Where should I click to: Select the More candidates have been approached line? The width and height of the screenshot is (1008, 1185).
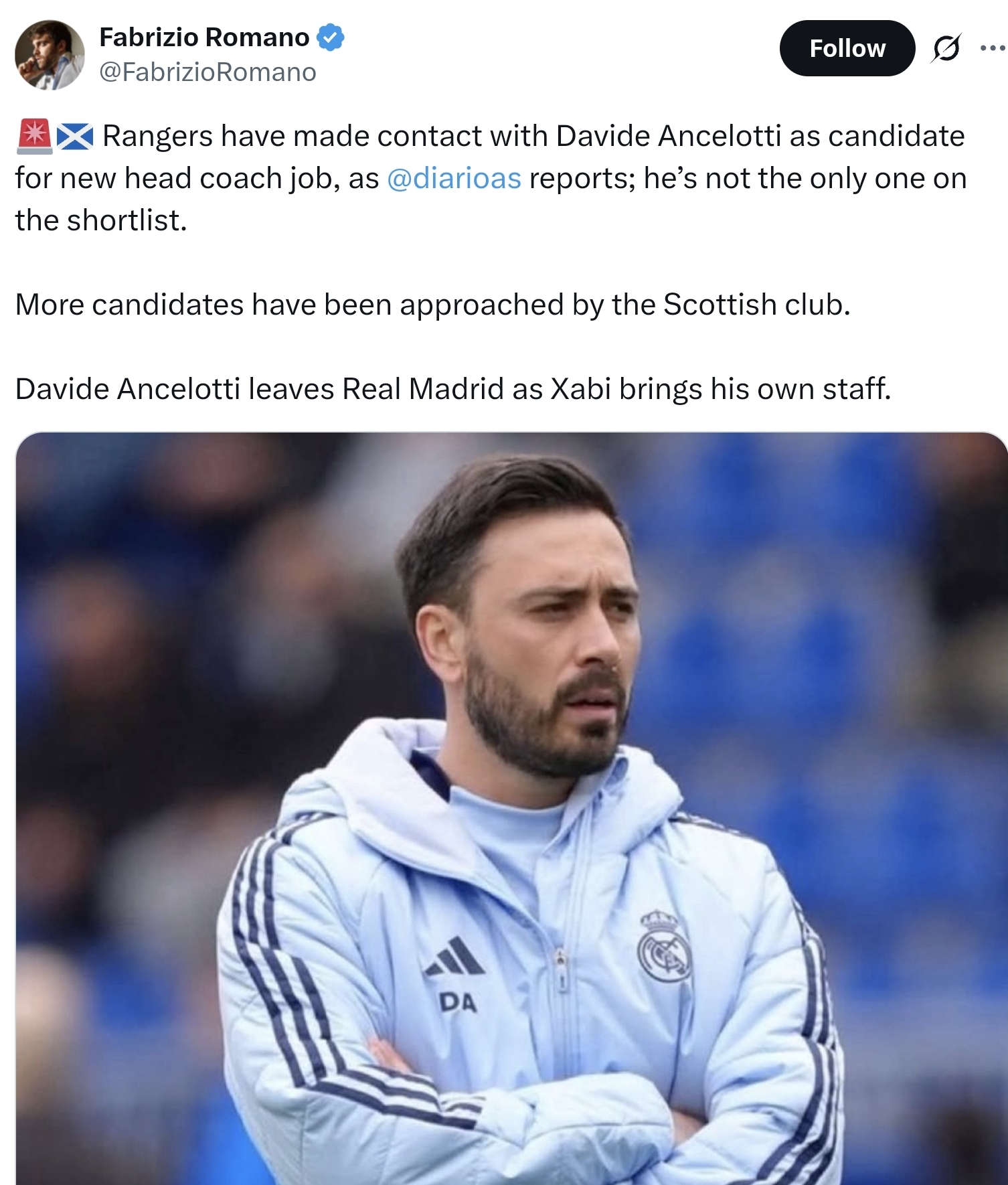click(432, 305)
